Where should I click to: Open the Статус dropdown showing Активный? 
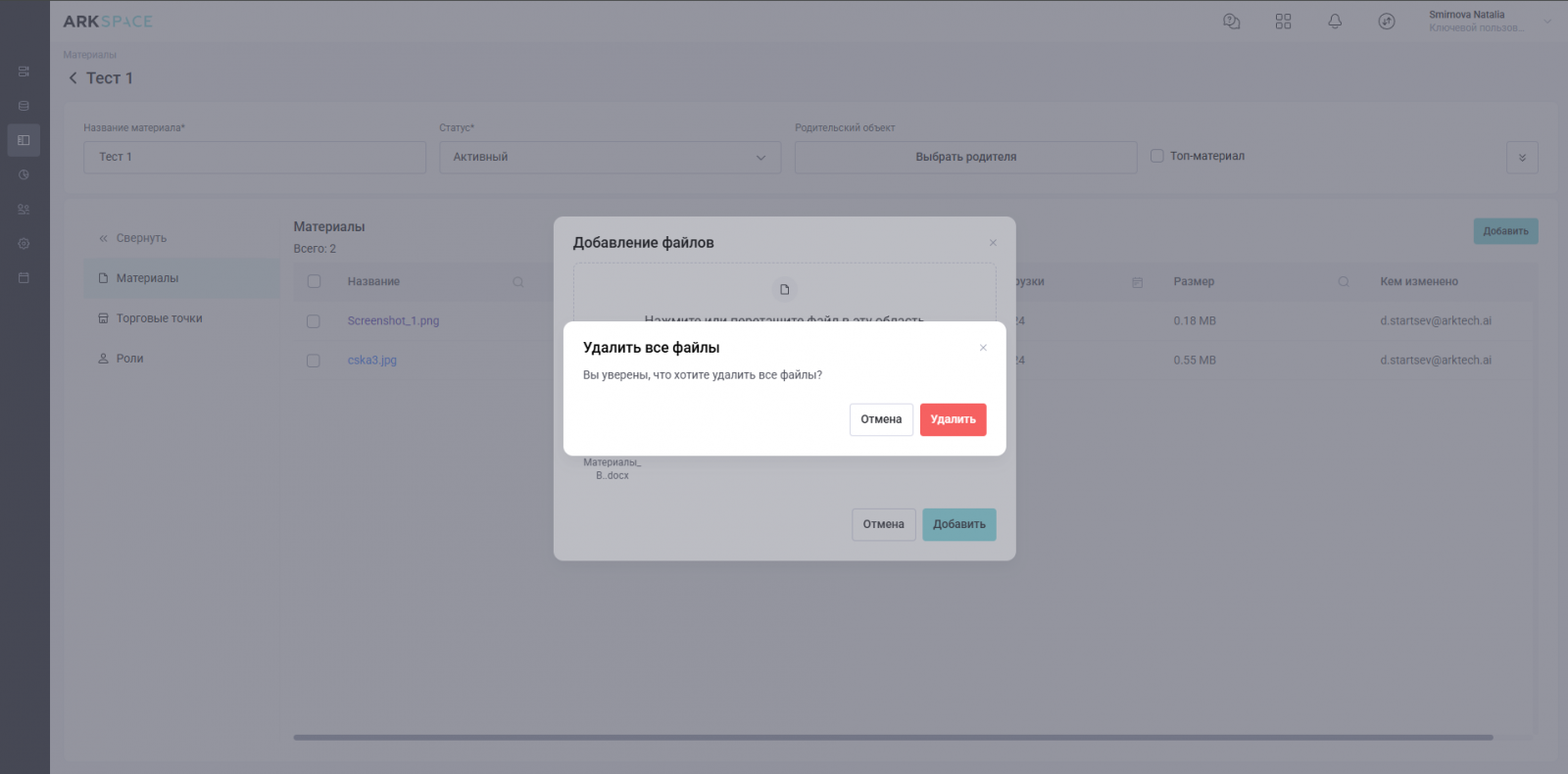point(610,158)
